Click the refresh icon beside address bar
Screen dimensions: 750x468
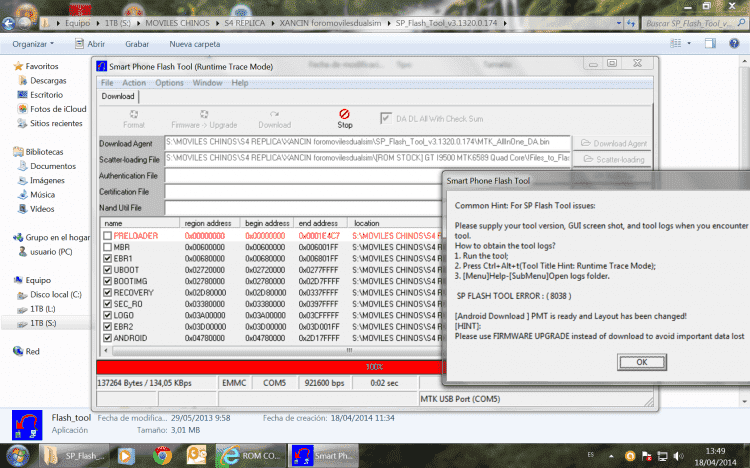click(631, 23)
